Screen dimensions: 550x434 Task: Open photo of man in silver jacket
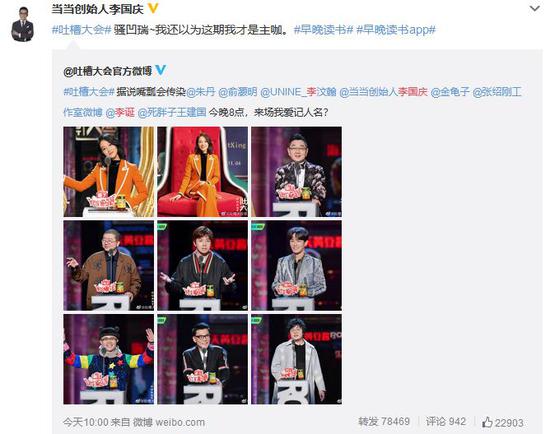[296, 266]
